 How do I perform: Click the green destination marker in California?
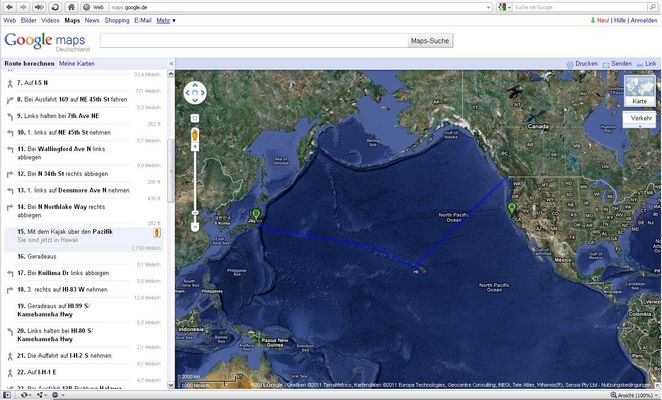tap(512, 208)
